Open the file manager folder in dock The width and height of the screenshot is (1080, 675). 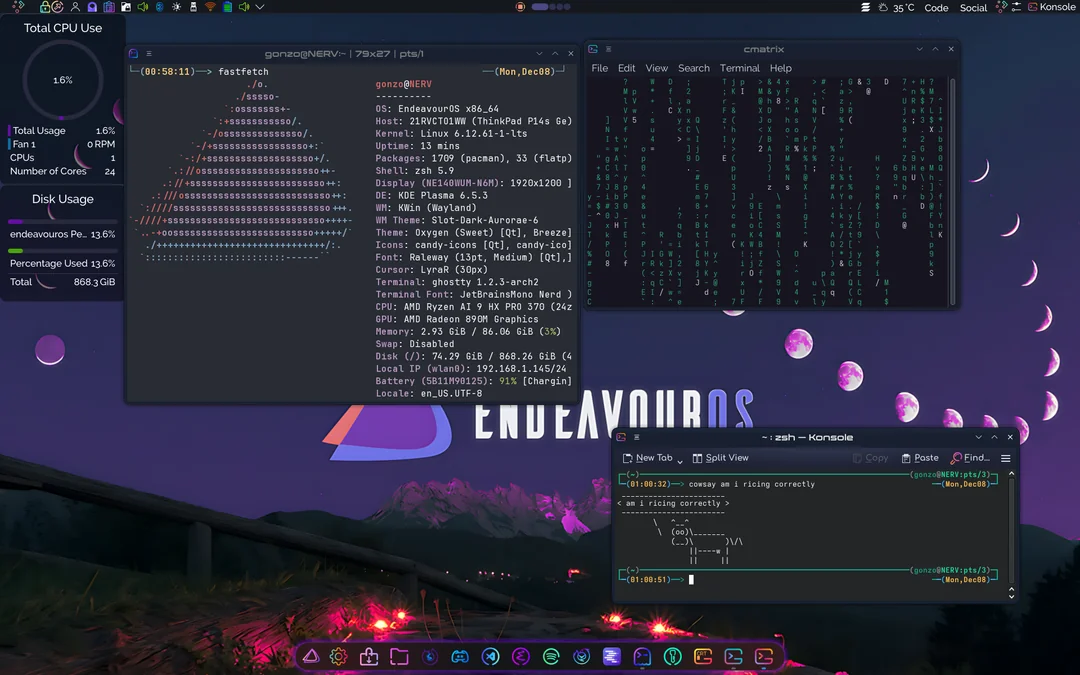[x=399, y=657]
